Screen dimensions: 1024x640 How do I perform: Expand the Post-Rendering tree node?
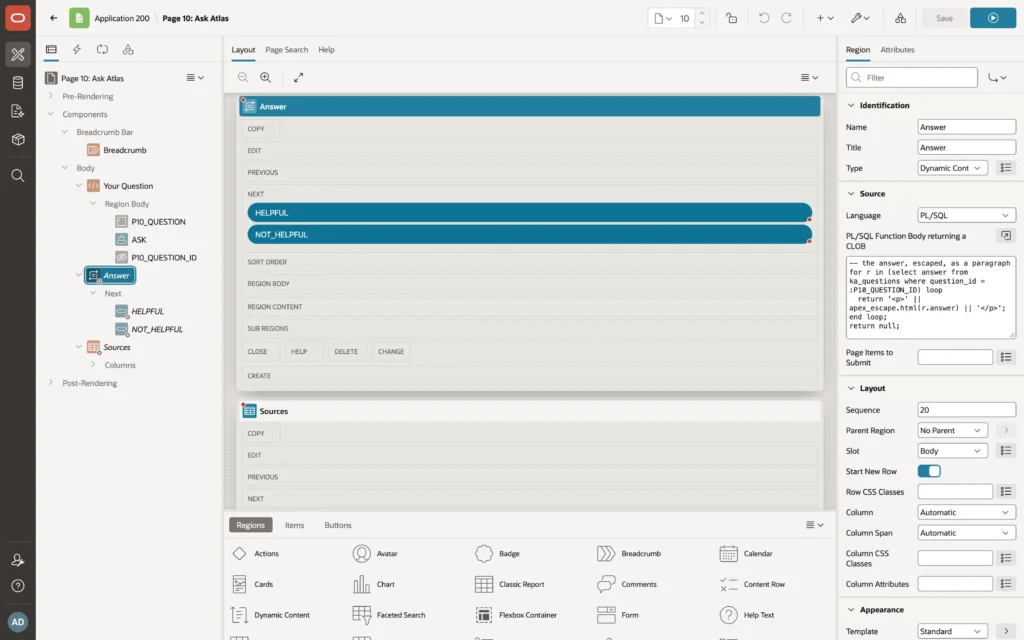click(x=50, y=383)
